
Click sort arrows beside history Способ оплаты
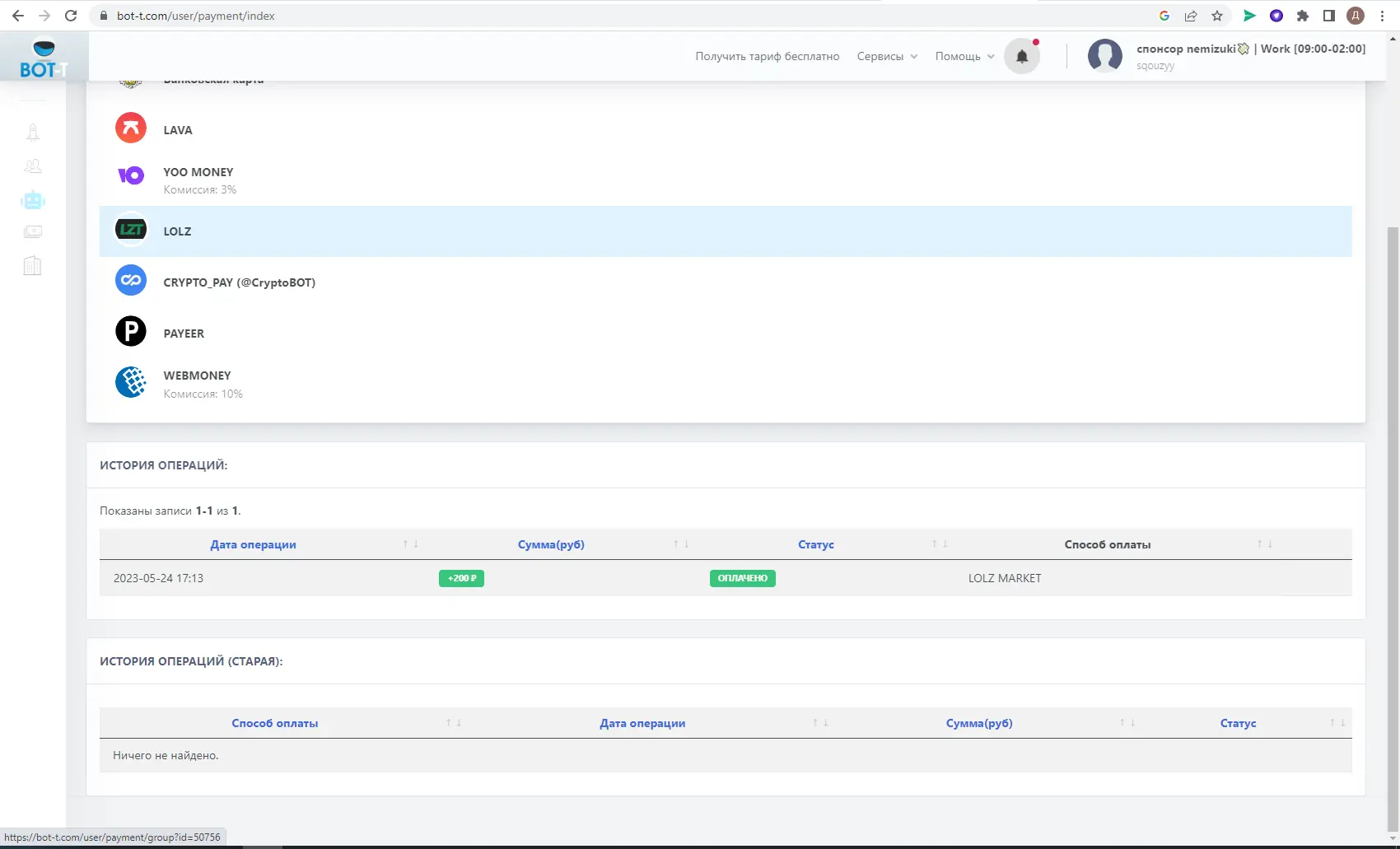1265,543
